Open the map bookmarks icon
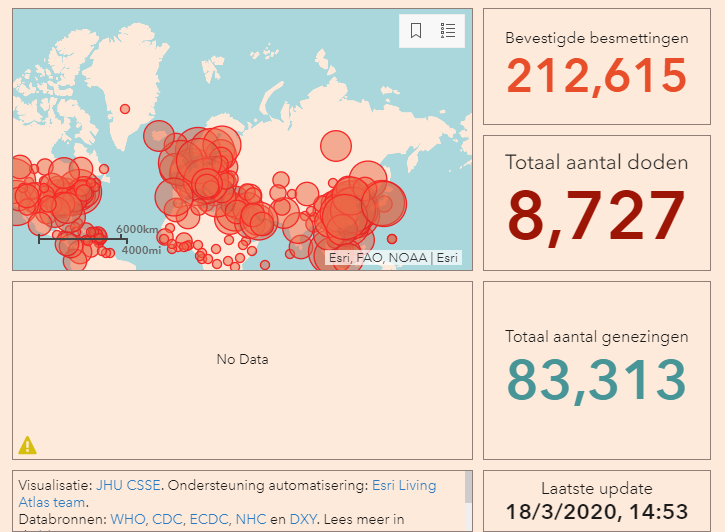725x532 pixels. tap(417, 31)
